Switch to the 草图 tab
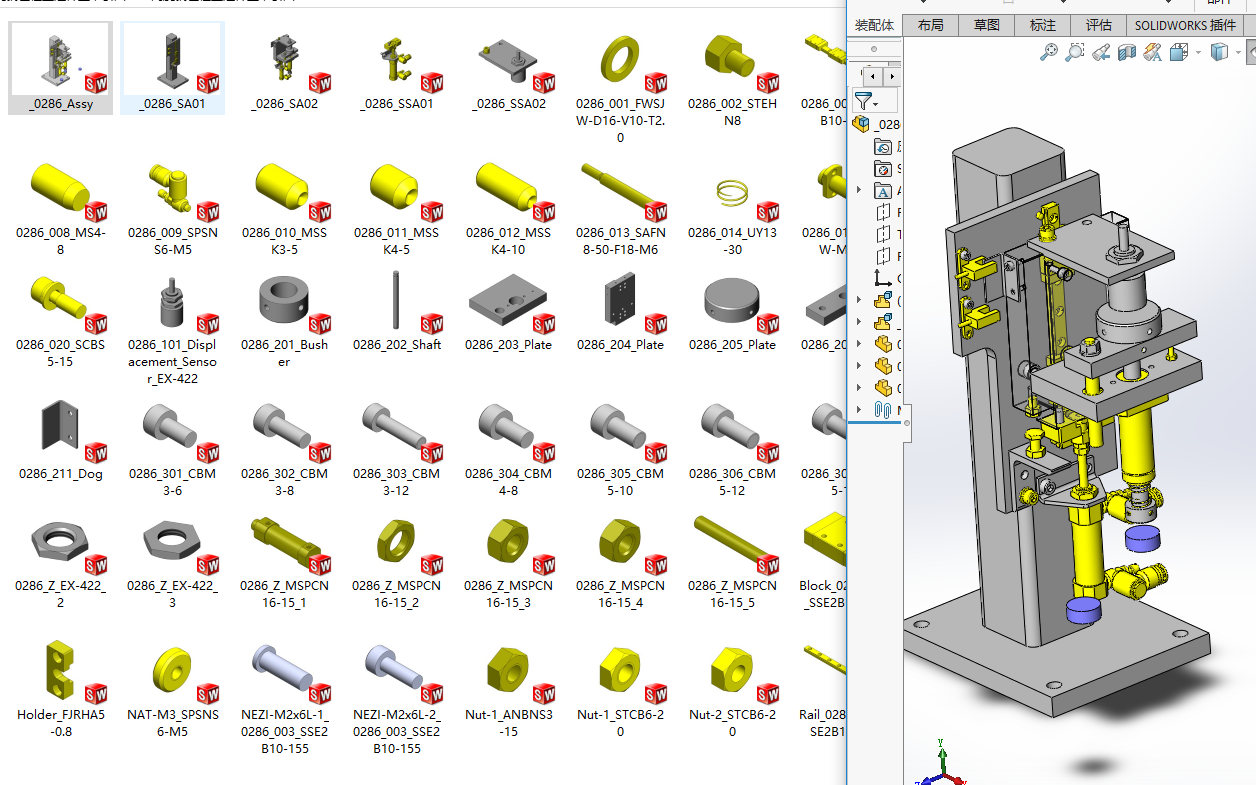 coord(986,25)
